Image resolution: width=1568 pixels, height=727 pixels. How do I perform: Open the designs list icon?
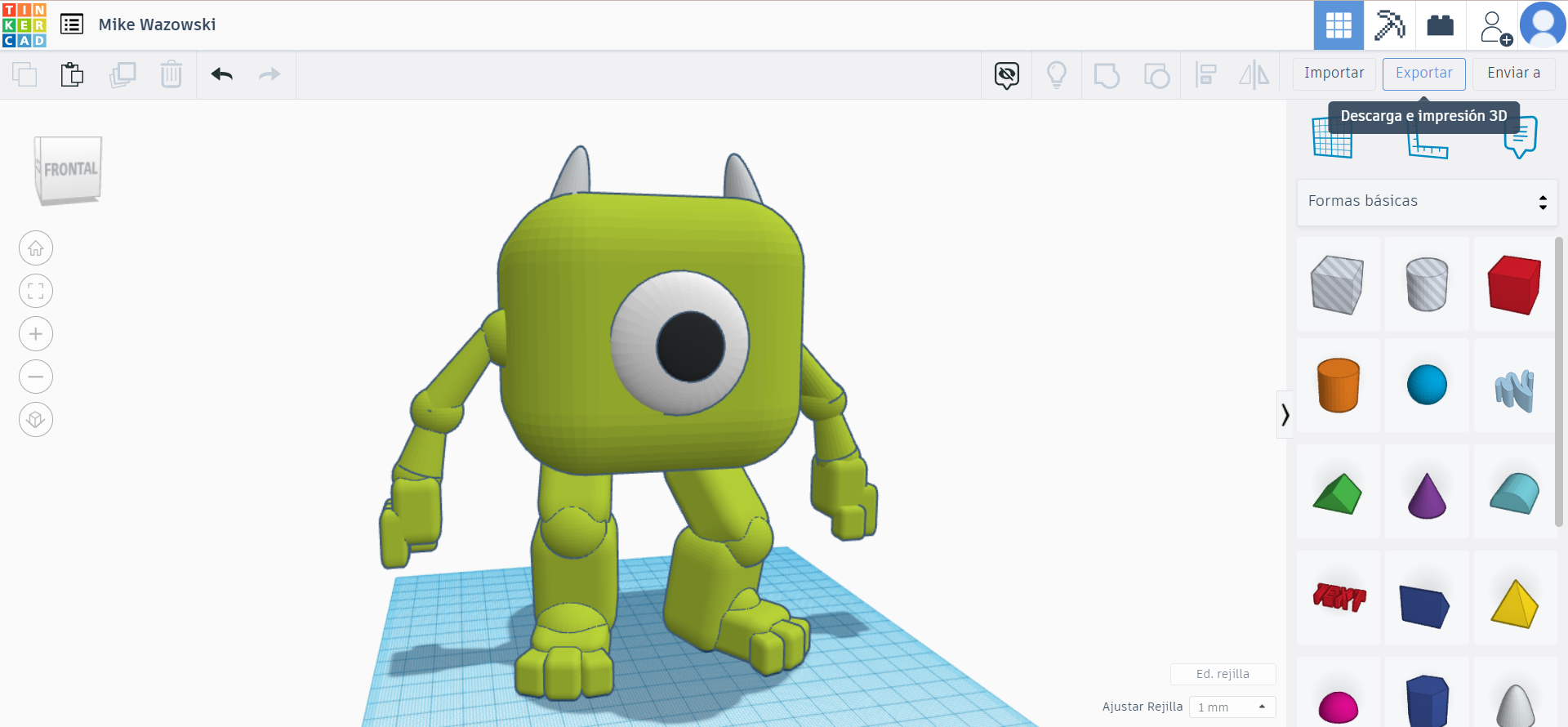[72, 25]
